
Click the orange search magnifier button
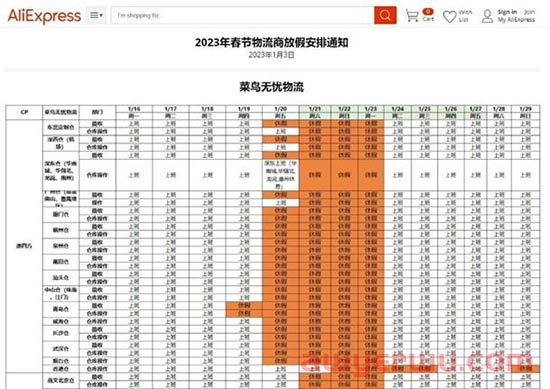[x=385, y=15]
